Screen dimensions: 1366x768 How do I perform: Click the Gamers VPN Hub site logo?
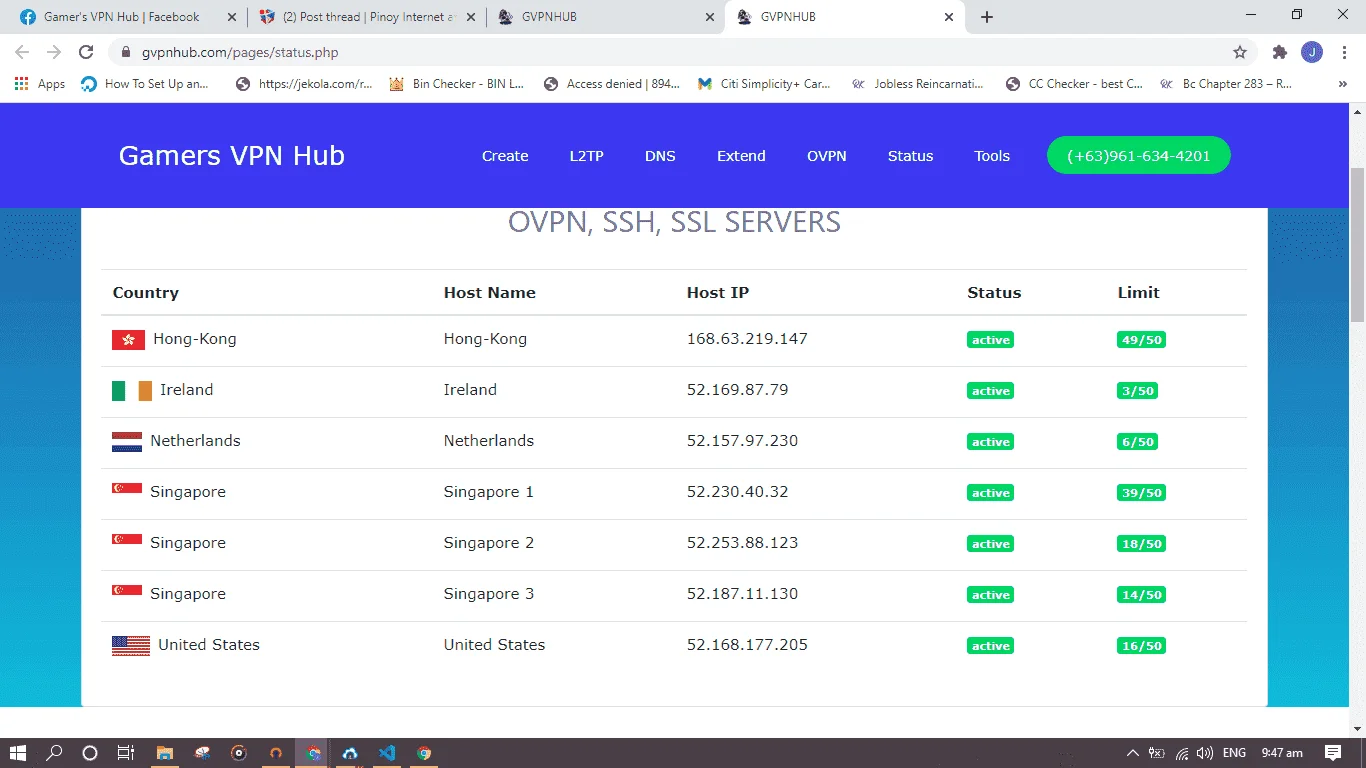(x=231, y=156)
